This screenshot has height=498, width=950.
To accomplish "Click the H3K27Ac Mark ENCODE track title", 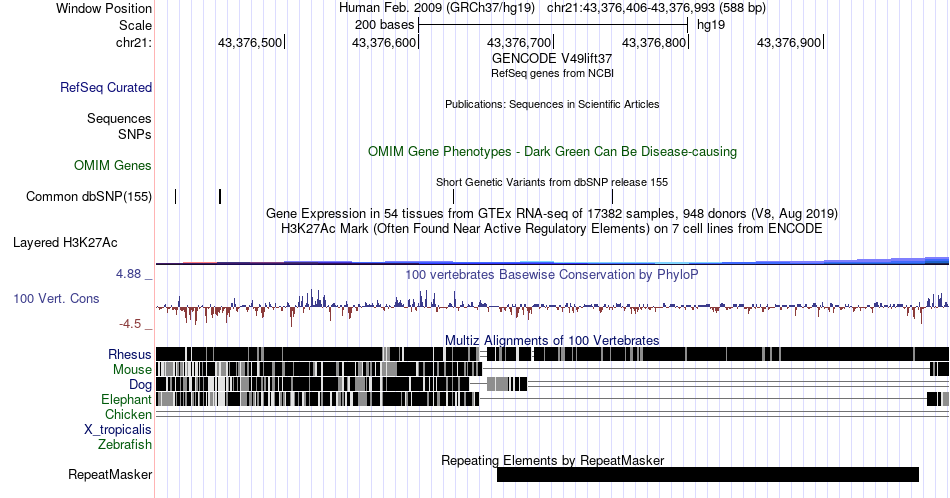I will [x=552, y=228].
